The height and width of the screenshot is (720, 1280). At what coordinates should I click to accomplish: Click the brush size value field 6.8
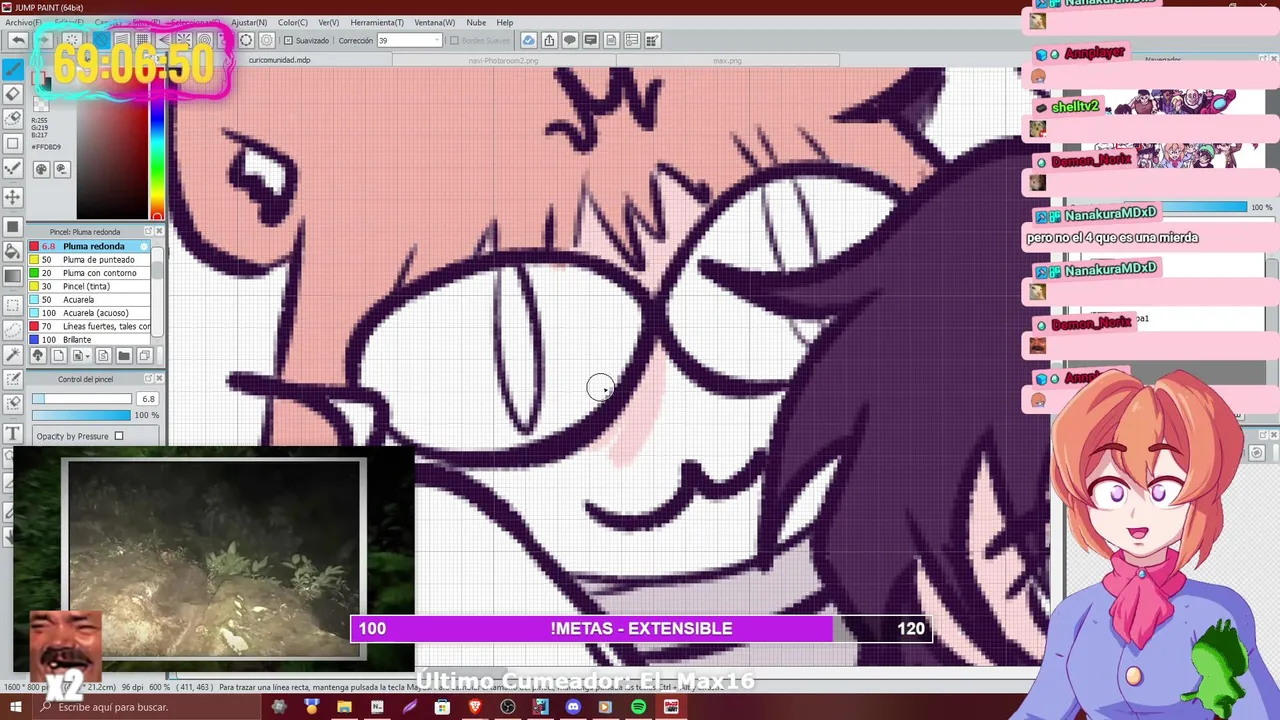point(147,399)
